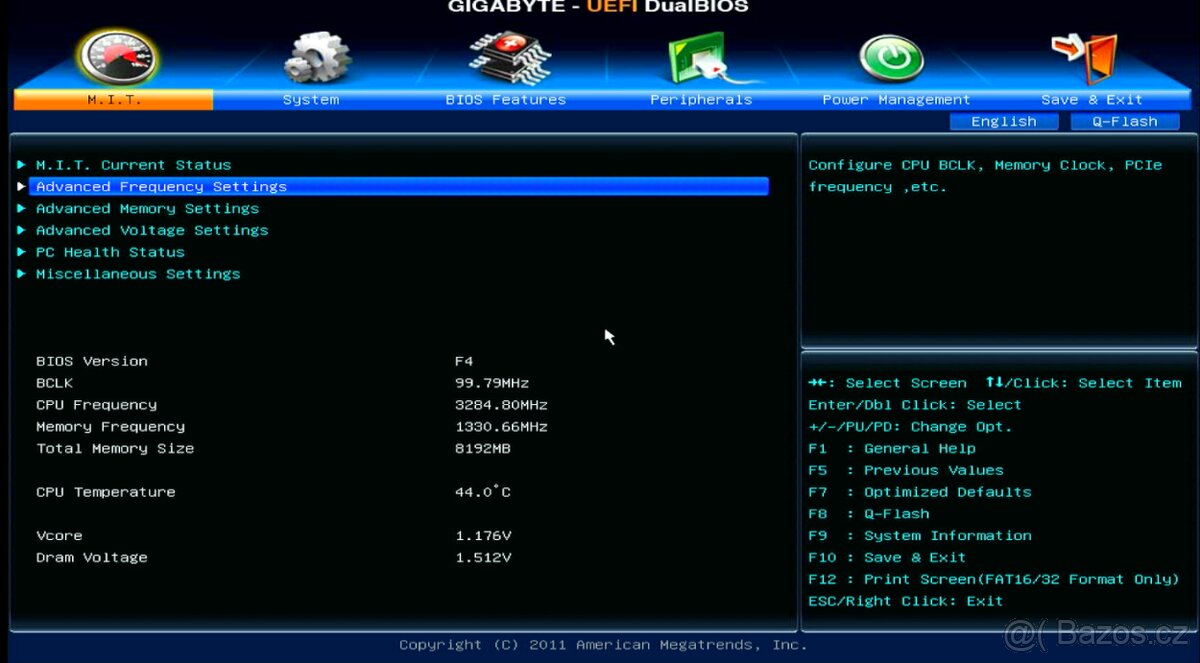Open M.I.T. Current Status submenu
1200x663 pixels.
(x=133, y=165)
